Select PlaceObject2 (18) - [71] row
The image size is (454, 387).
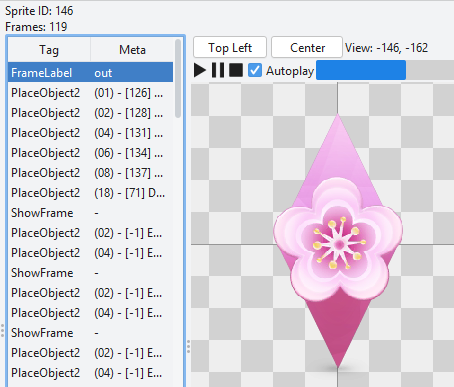tap(90, 193)
